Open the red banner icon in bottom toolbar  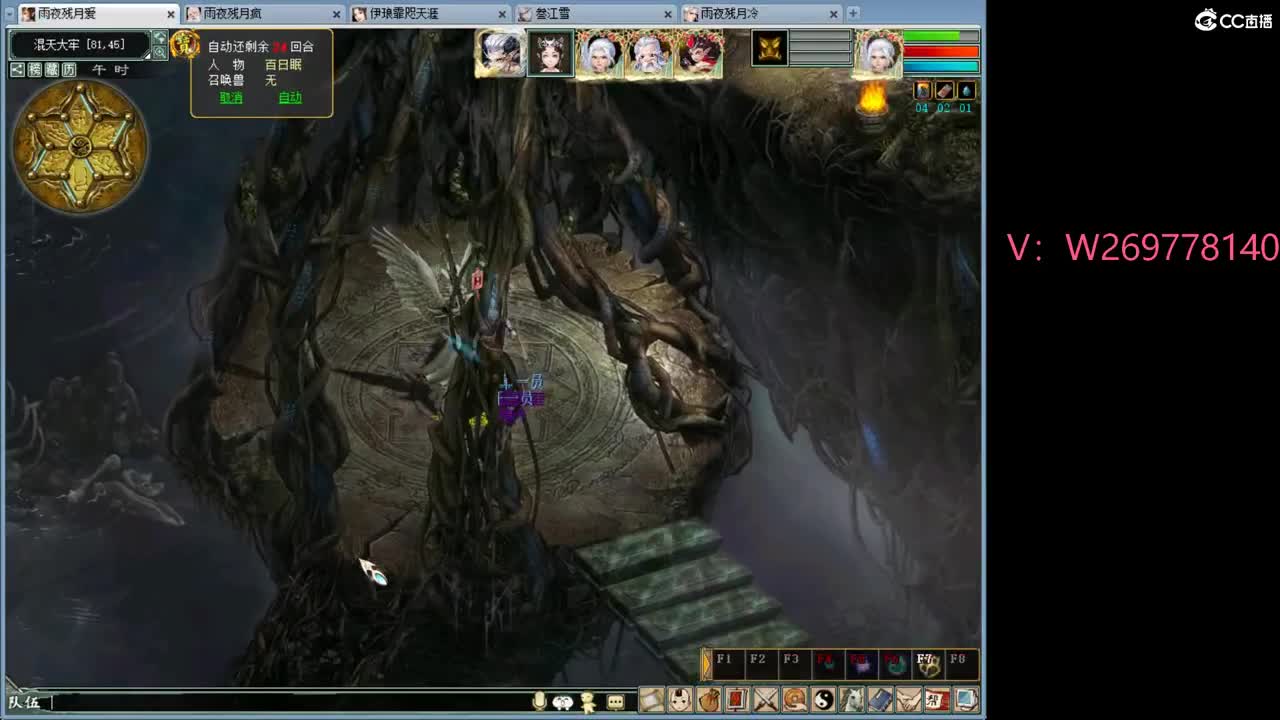pyautogui.click(x=737, y=699)
